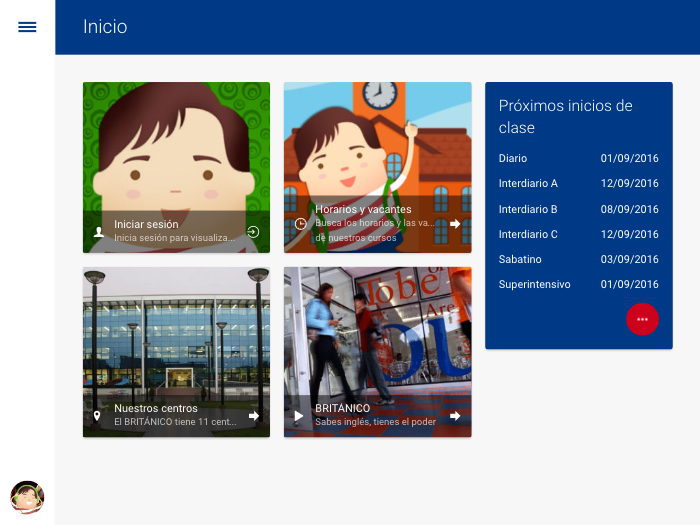The height and width of the screenshot is (525, 700).
Task: Click 'Inicia sesión para visualiza...' subtitle
Action: tap(175, 238)
